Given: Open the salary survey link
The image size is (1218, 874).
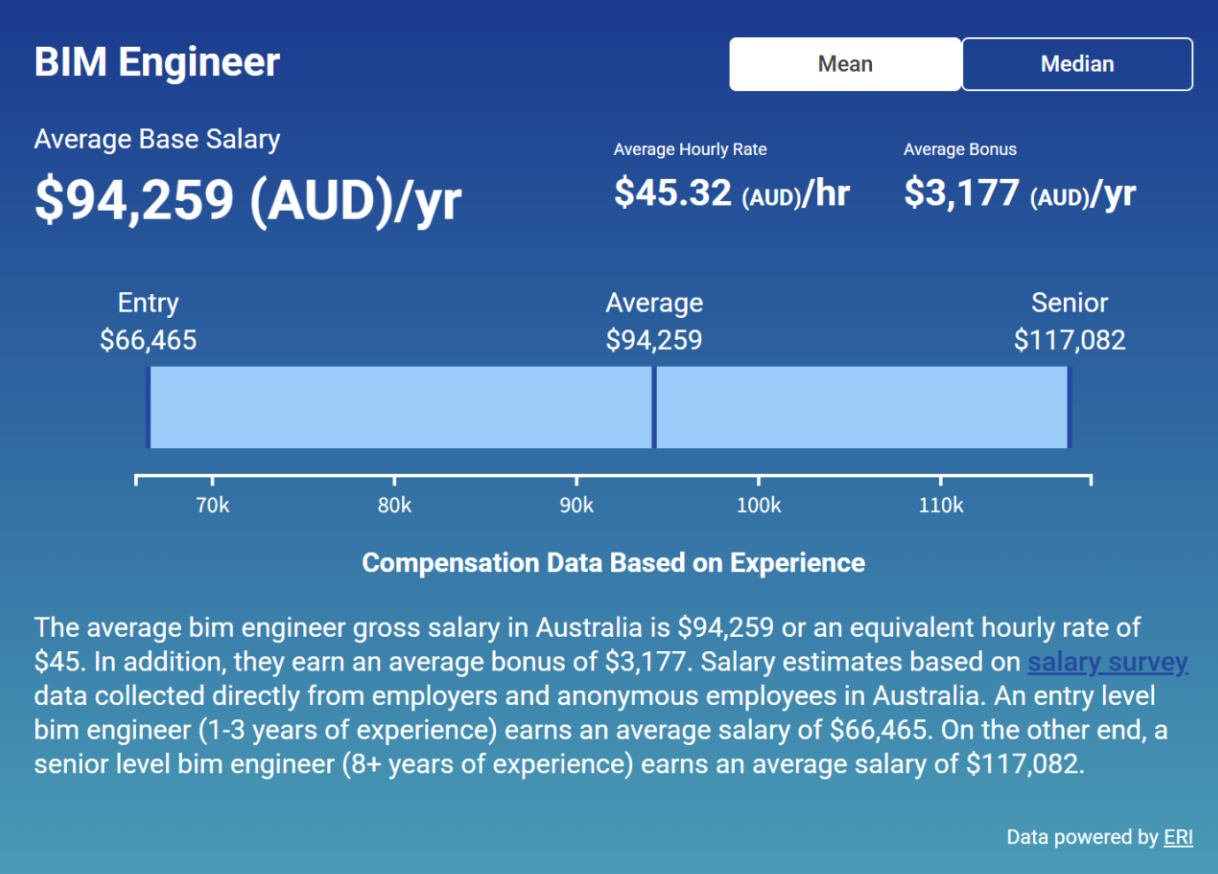Looking at the screenshot, I should (1107, 662).
